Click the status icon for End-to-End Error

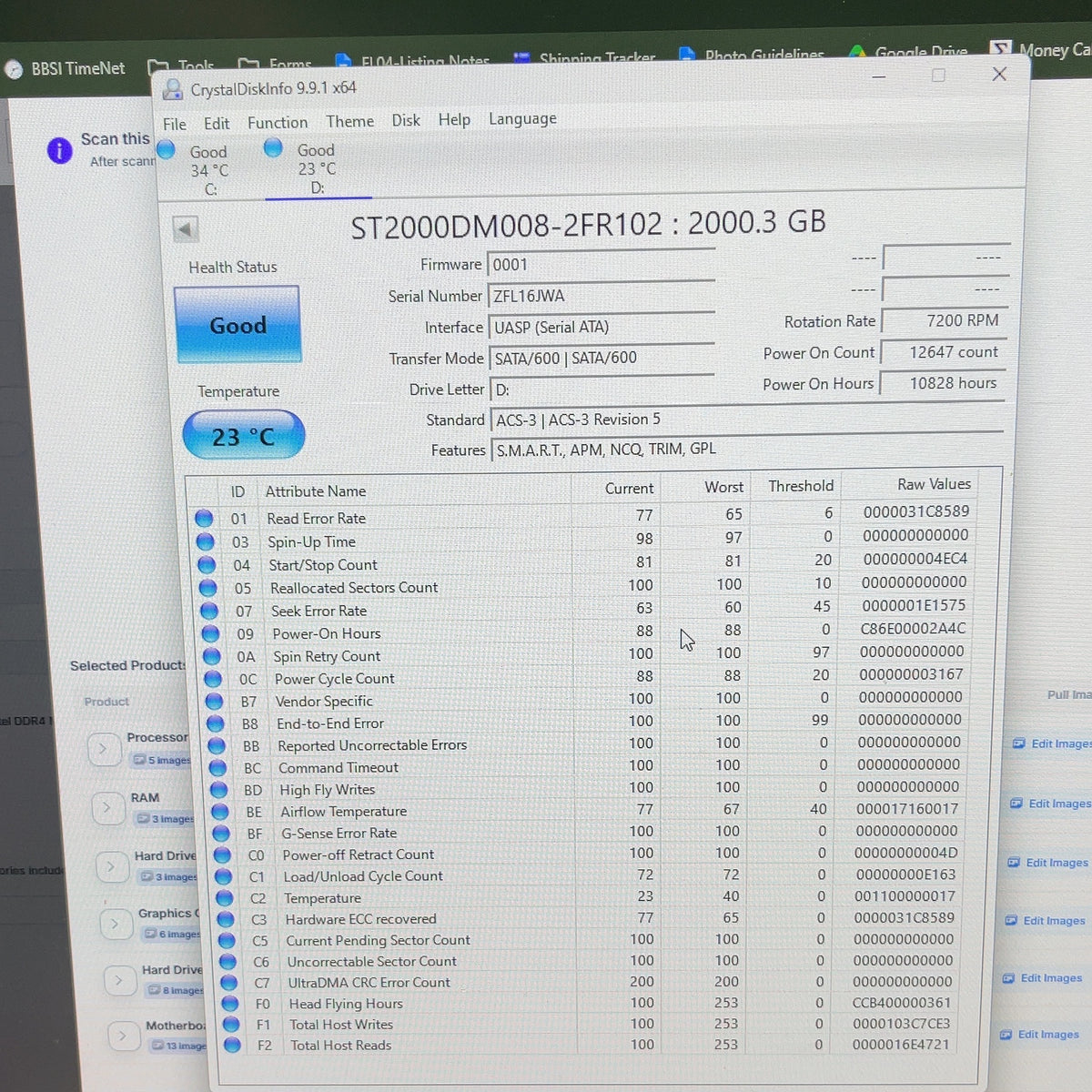[x=216, y=723]
